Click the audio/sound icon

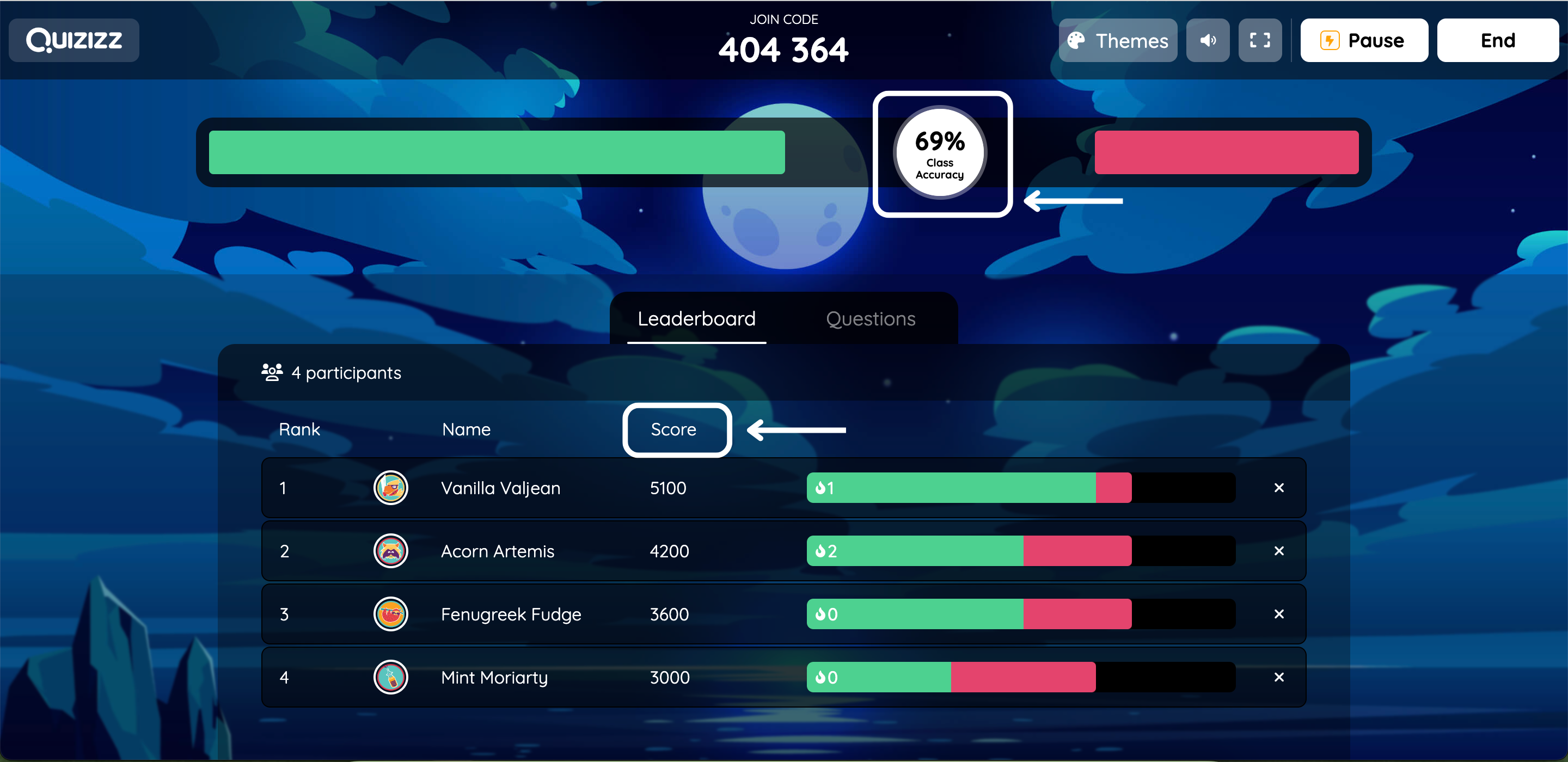tap(1209, 40)
